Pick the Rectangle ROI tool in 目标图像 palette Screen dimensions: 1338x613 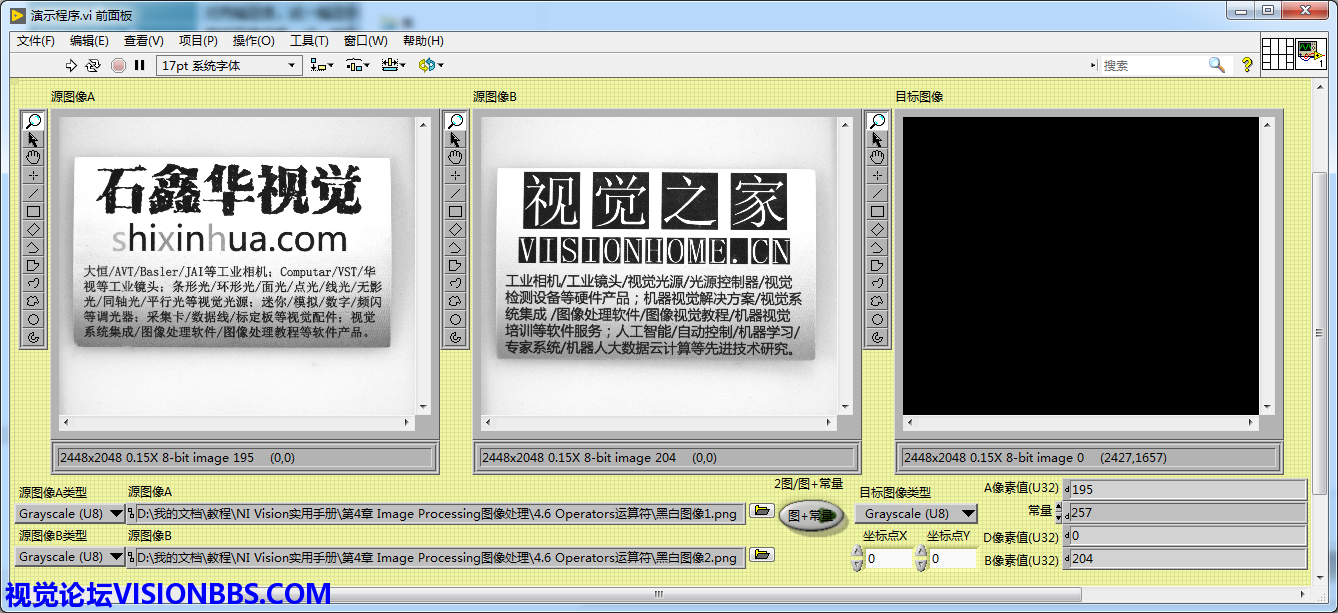coord(877,211)
